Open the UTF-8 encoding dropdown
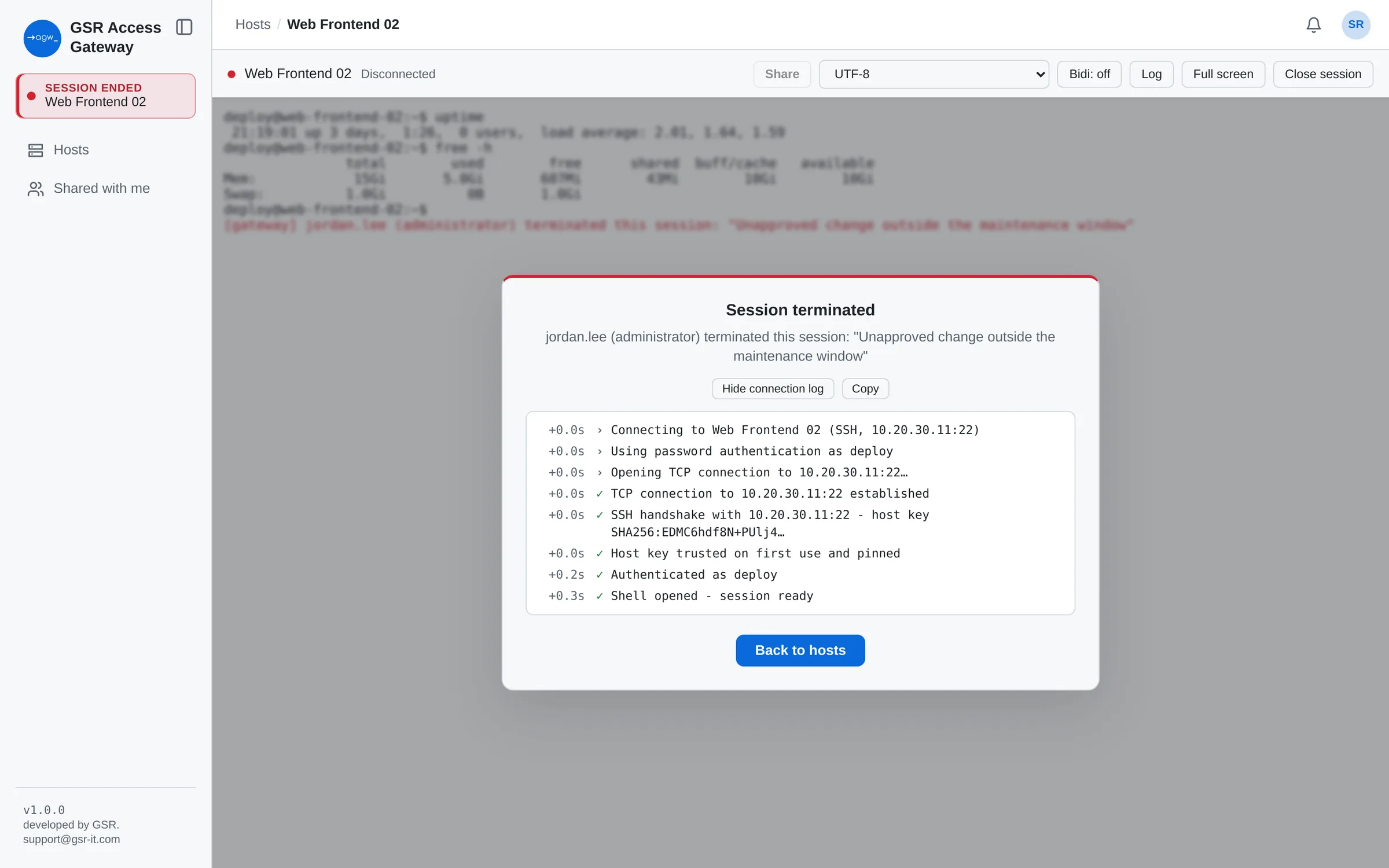 click(934, 74)
